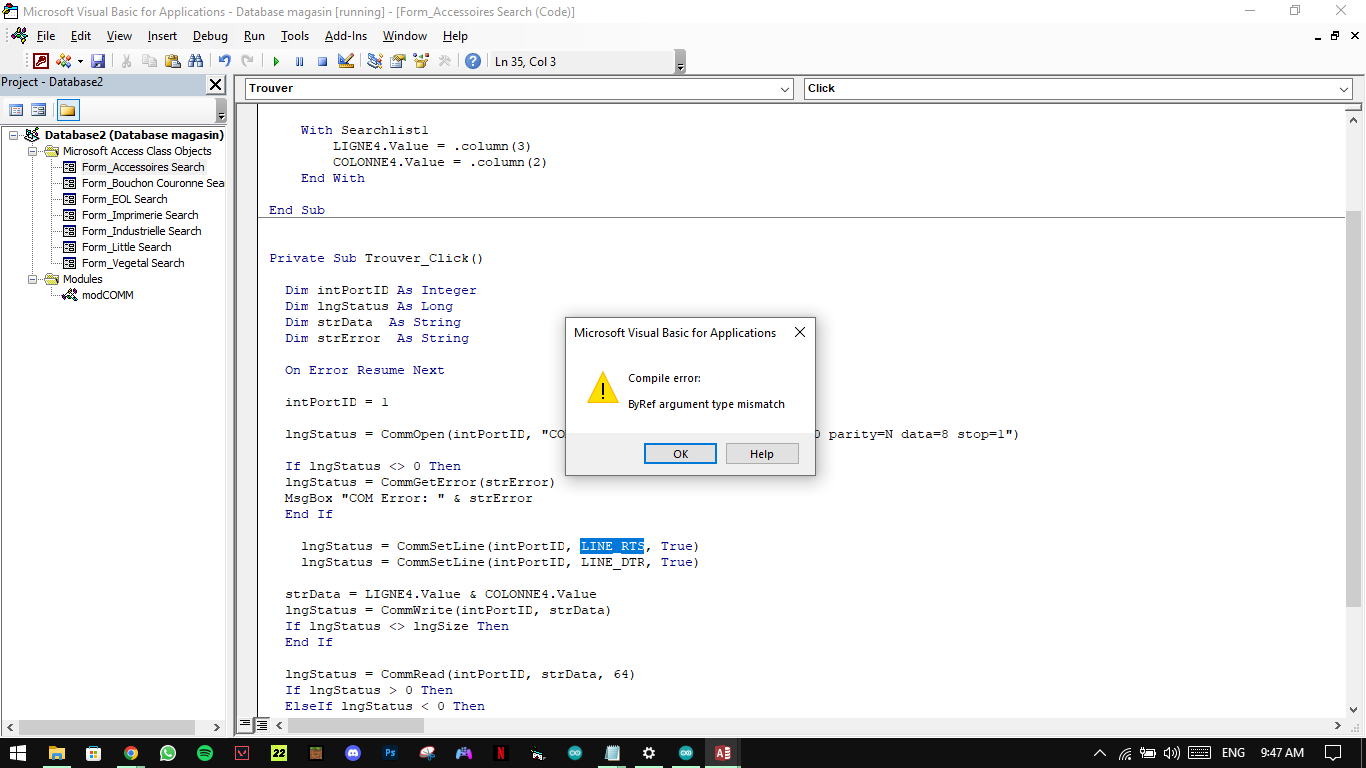Toggle Design Mode toolbar icon
Viewport: 1366px width, 768px height.
346,61
